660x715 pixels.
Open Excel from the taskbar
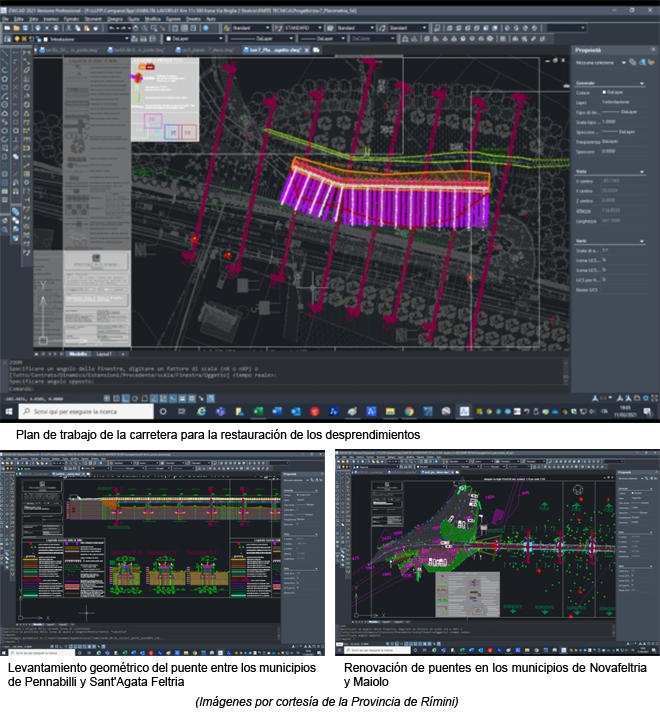pyautogui.click(x=258, y=411)
